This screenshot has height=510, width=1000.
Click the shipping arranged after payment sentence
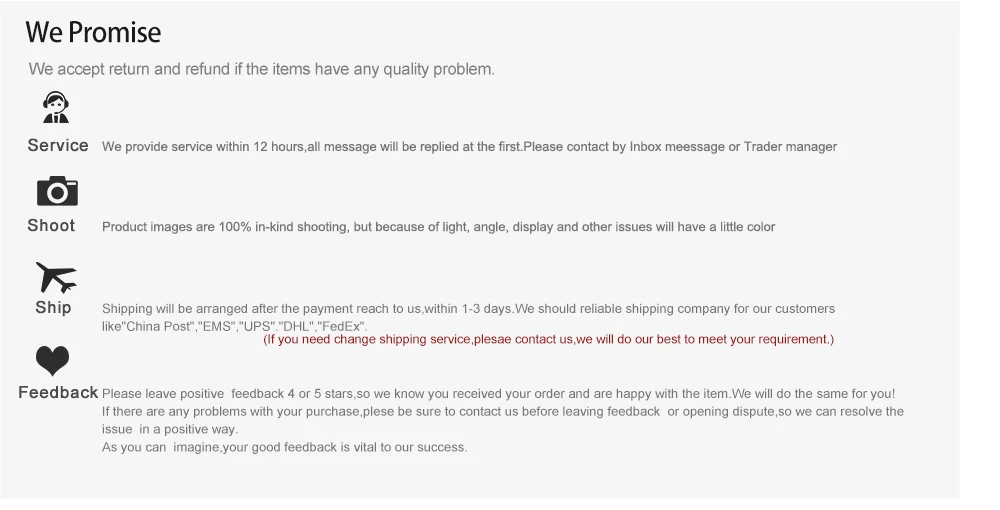(x=468, y=309)
